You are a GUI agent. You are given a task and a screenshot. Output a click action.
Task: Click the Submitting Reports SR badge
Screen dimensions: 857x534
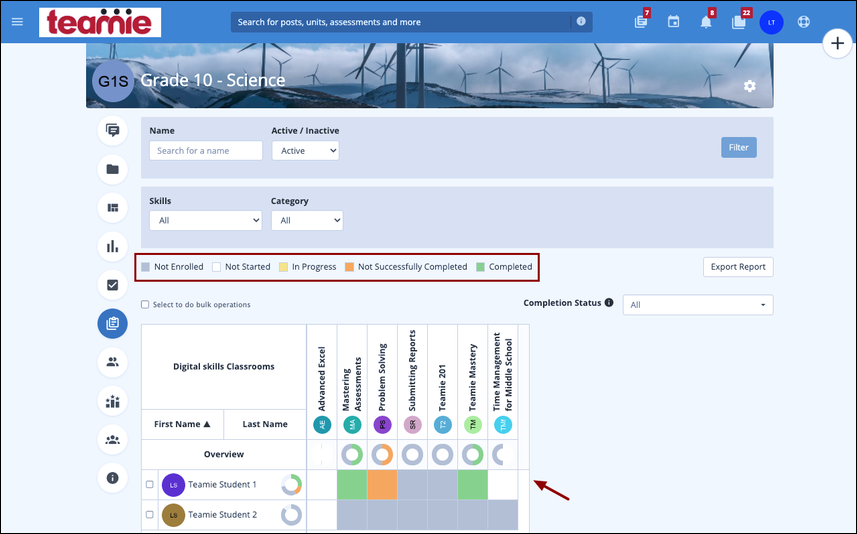(x=412, y=425)
